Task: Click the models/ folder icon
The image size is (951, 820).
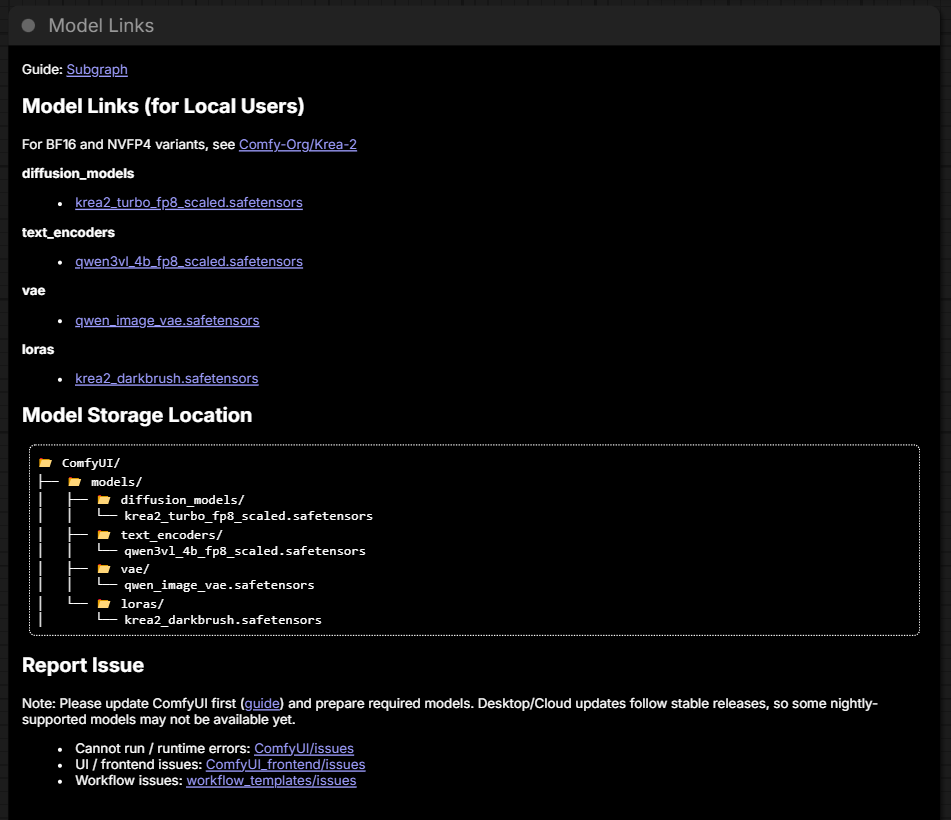Action: click(75, 482)
